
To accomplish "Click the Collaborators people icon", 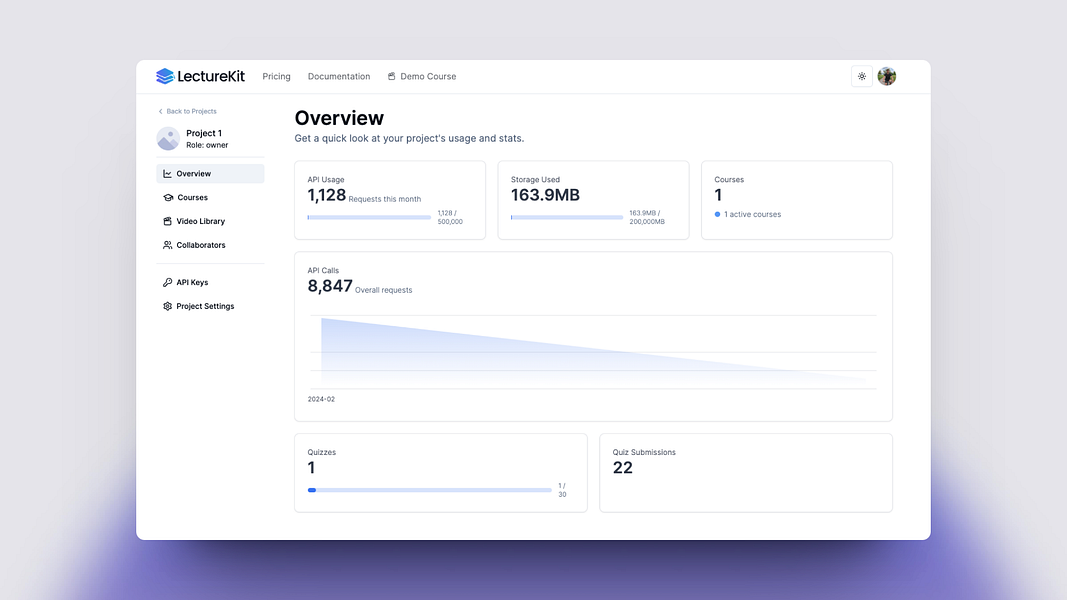I will (x=167, y=245).
